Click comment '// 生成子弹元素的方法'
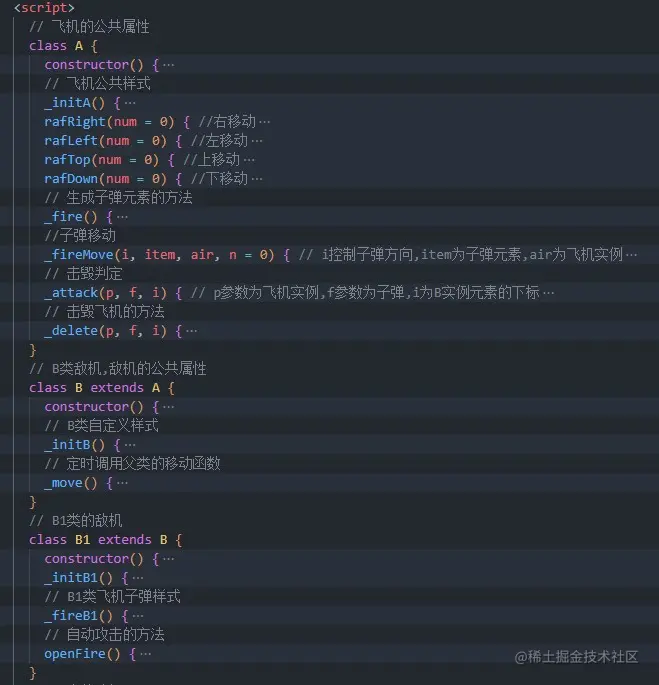 click(x=118, y=198)
